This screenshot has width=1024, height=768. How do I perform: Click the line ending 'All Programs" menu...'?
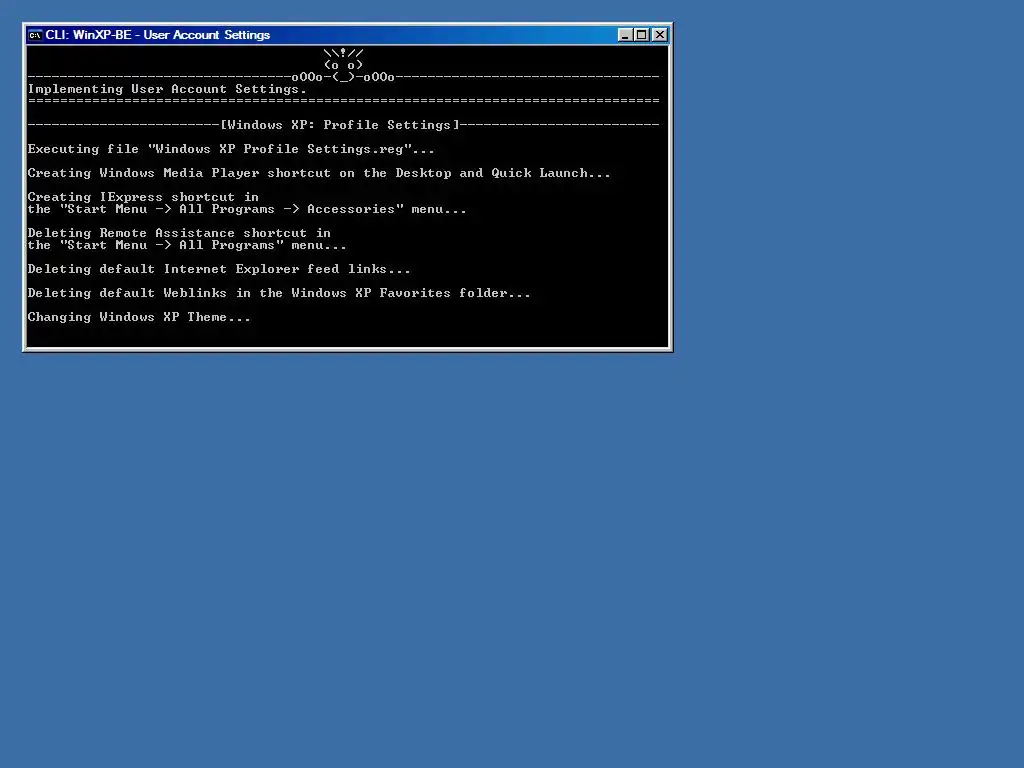pos(187,245)
